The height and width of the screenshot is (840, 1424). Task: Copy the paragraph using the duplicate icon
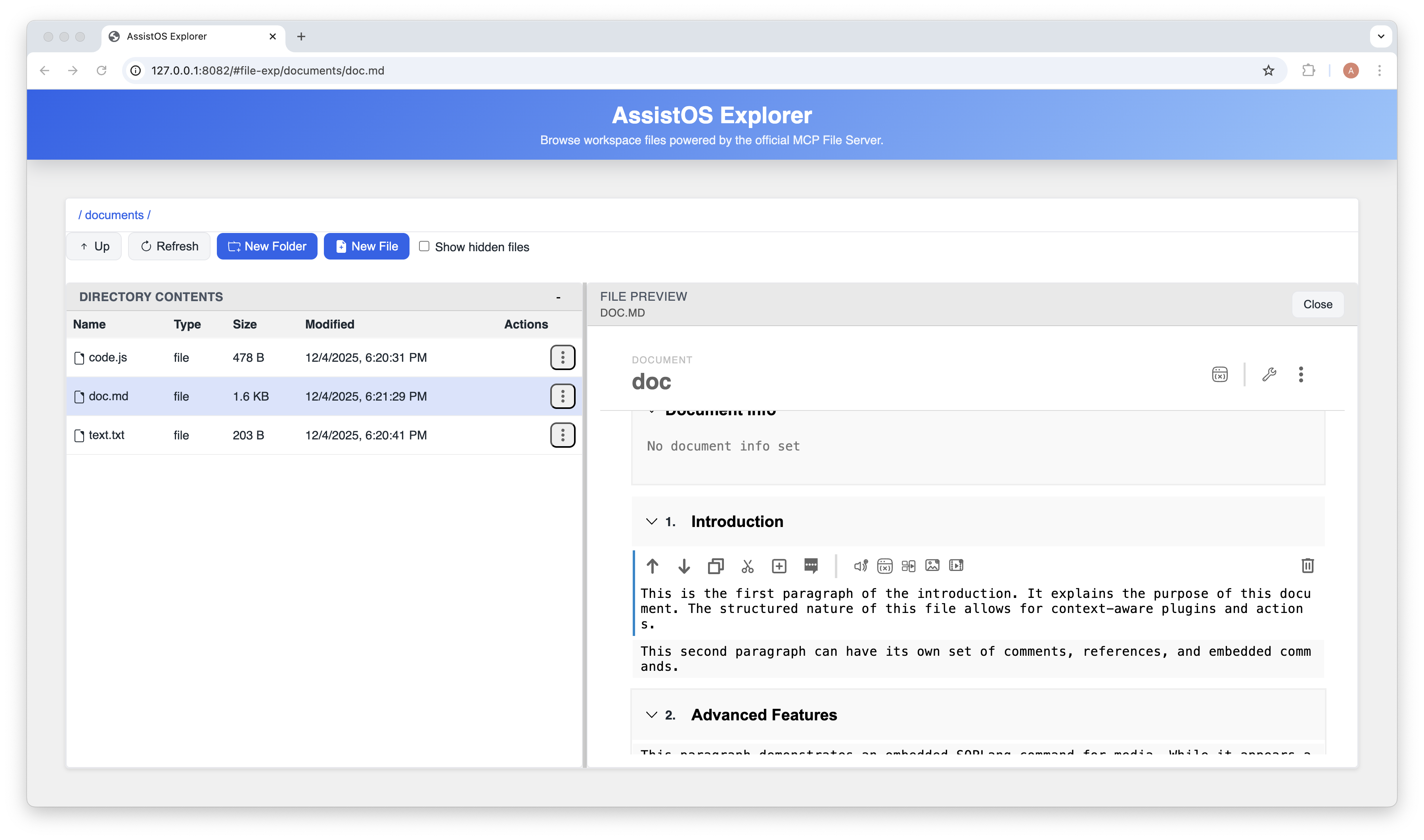716,565
